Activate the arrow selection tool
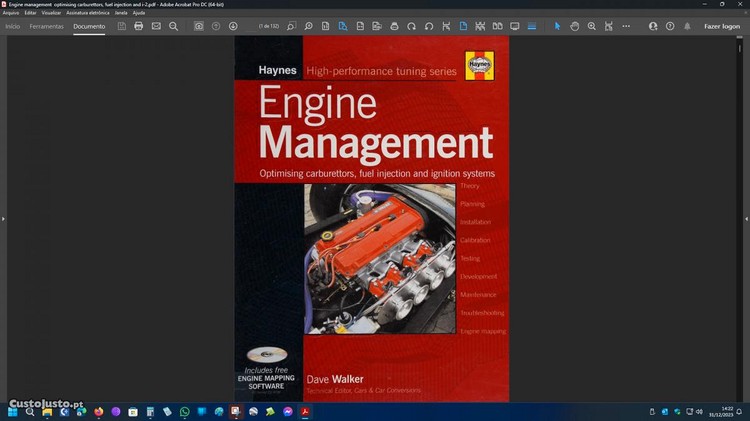Viewport: 750px width, 421px height. click(557, 26)
